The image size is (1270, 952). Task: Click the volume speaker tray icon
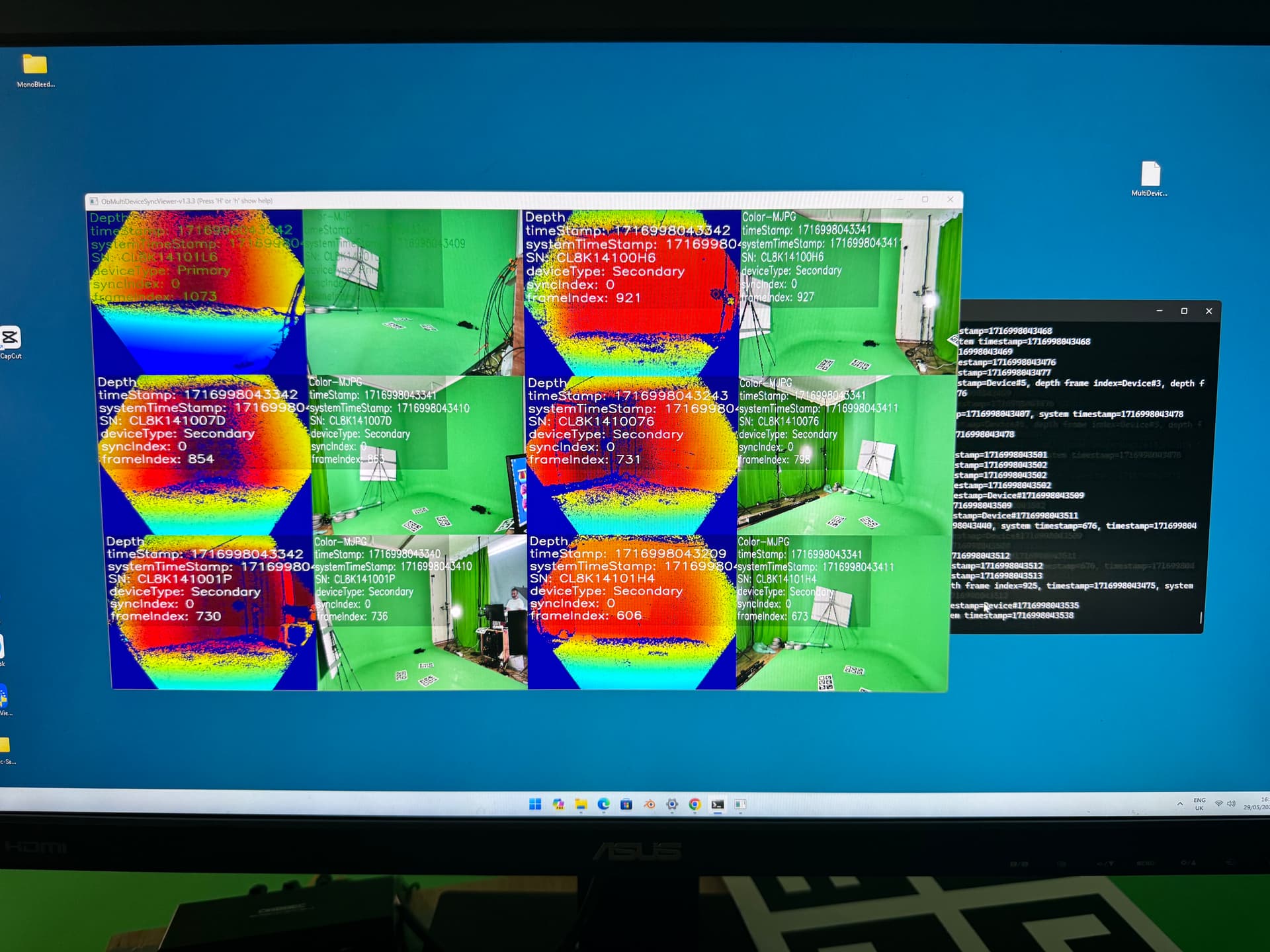point(1231,804)
